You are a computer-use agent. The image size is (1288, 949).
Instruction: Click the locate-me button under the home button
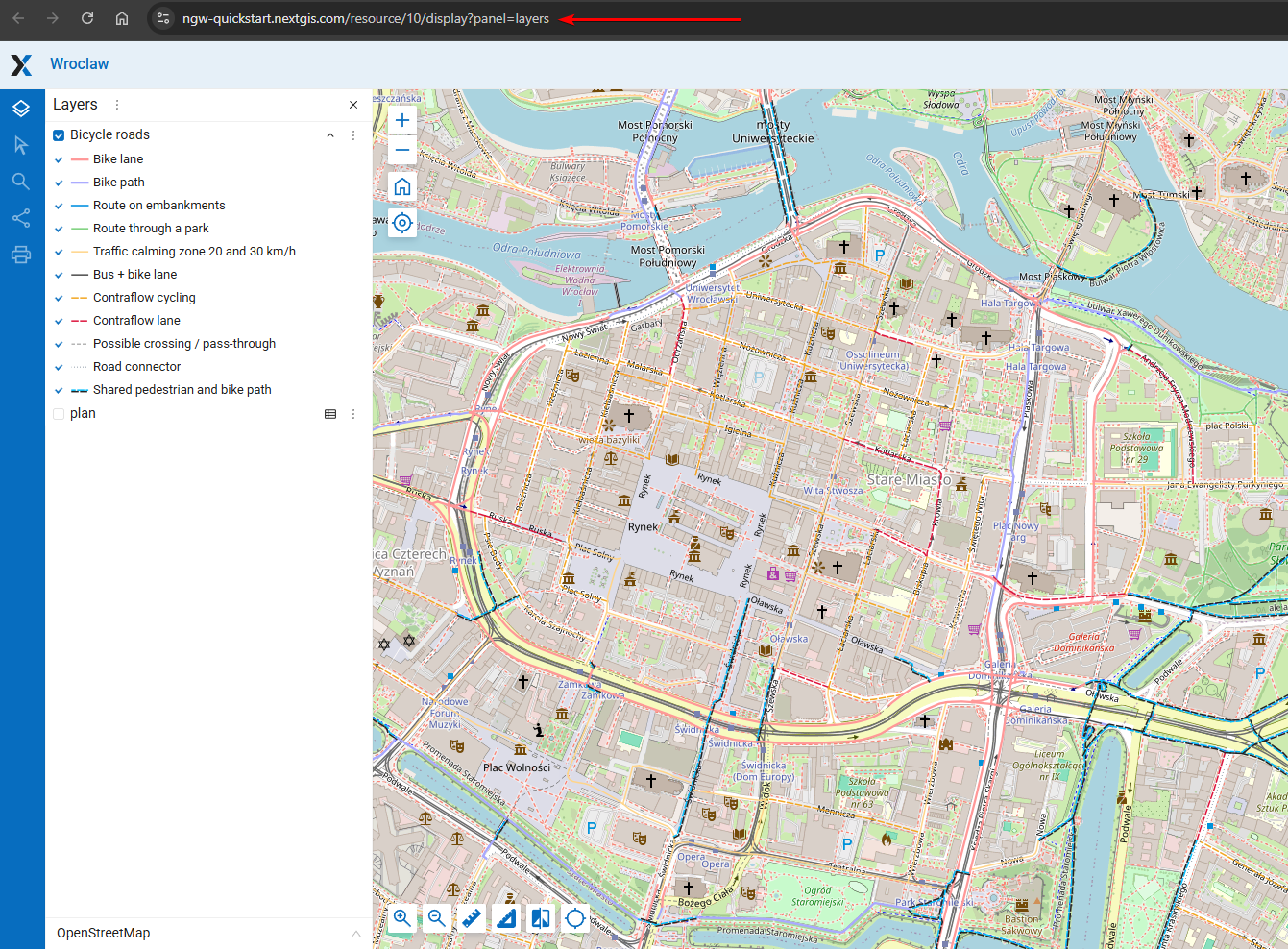[402, 223]
